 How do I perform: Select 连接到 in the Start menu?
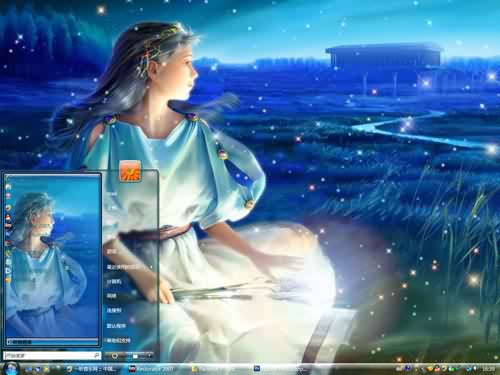click(x=114, y=310)
